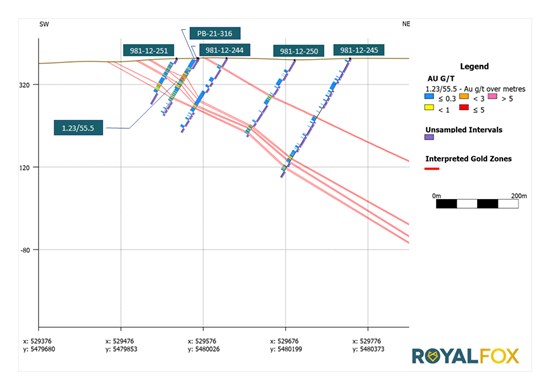Click the Royal Fox logo
The height and width of the screenshot is (390, 550).
pyautogui.click(x=465, y=356)
